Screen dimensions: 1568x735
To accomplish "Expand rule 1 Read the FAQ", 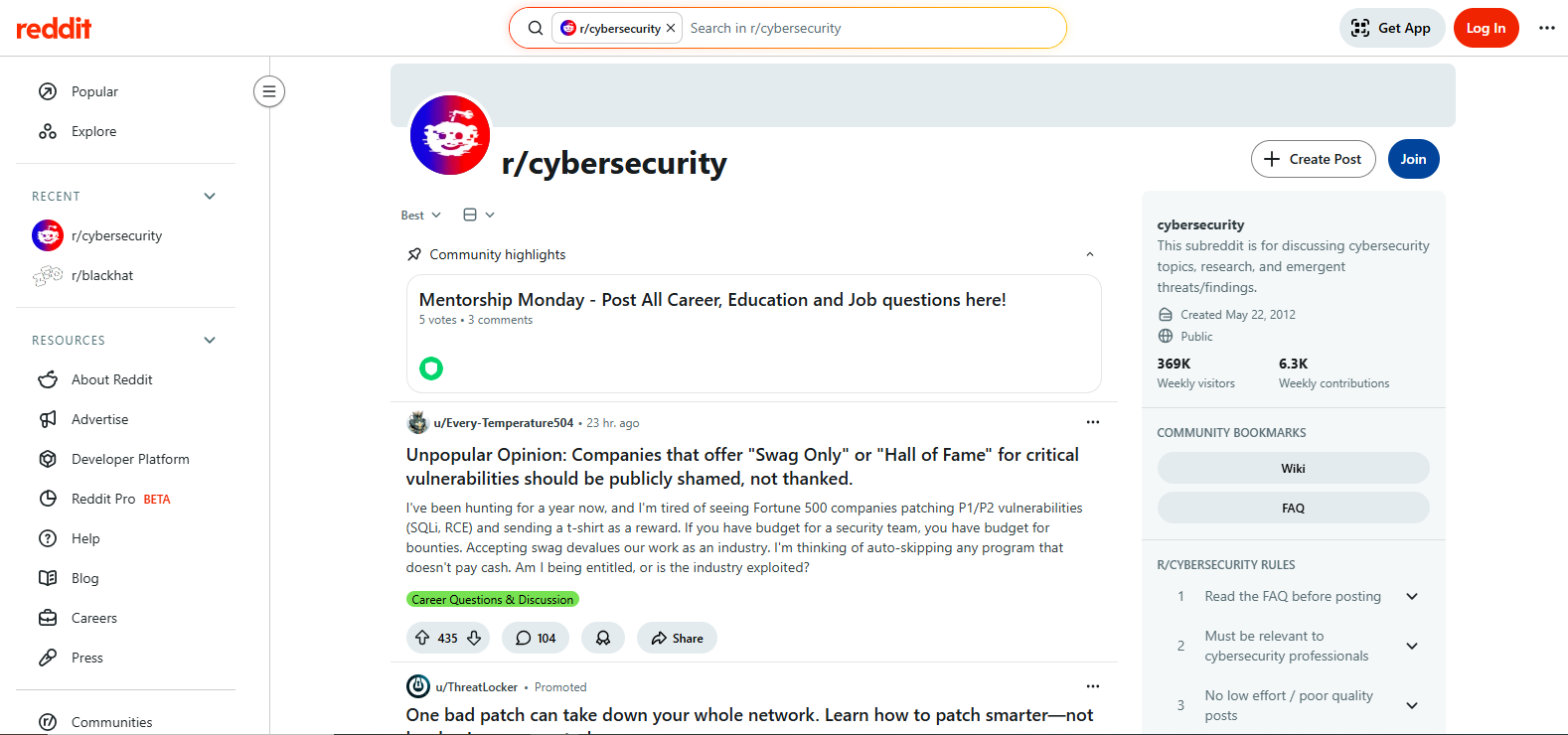I will (1411, 596).
